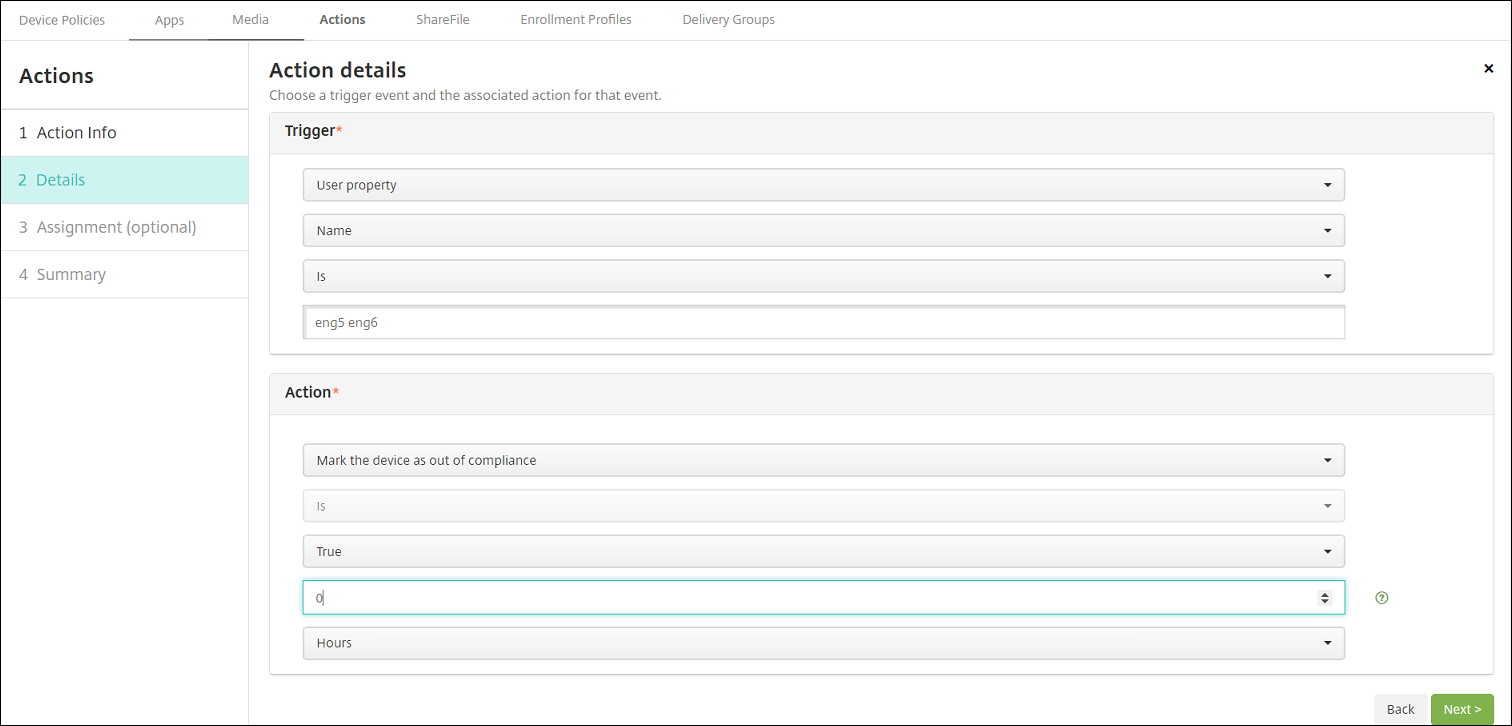Click the eng5 eng6 text field
This screenshot has height=726, width=1512.
823,323
